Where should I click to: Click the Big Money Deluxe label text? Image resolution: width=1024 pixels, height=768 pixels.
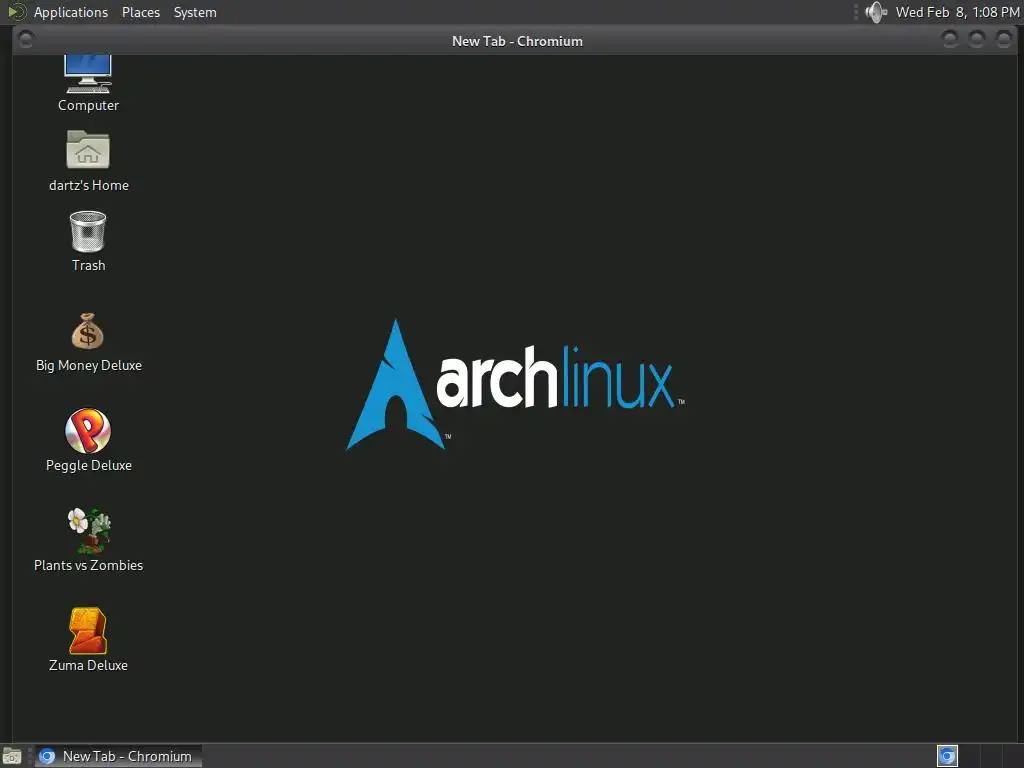pyautogui.click(x=89, y=365)
